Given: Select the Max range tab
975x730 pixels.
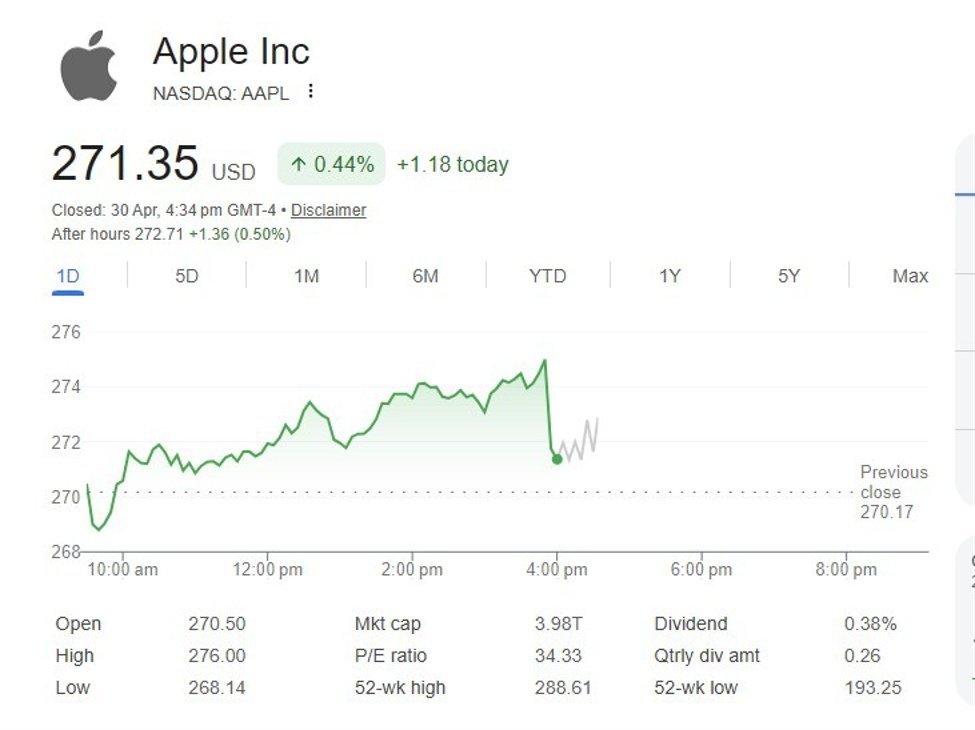Looking at the screenshot, I should pyautogui.click(x=909, y=276).
